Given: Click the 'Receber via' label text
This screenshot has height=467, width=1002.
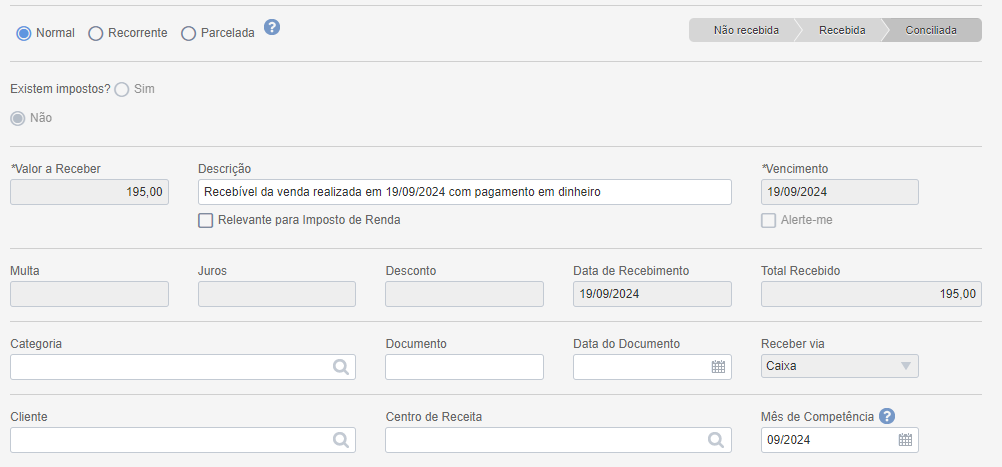Looking at the screenshot, I should (792, 344).
